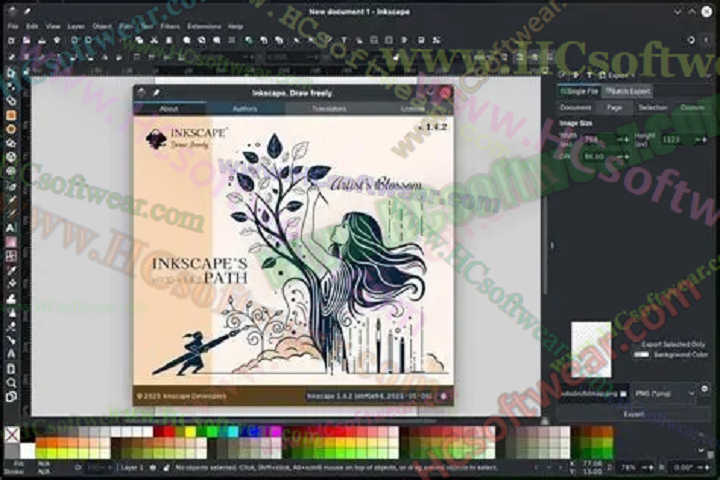
Task: Select the Selector arrow tool
Action: [x=11, y=73]
